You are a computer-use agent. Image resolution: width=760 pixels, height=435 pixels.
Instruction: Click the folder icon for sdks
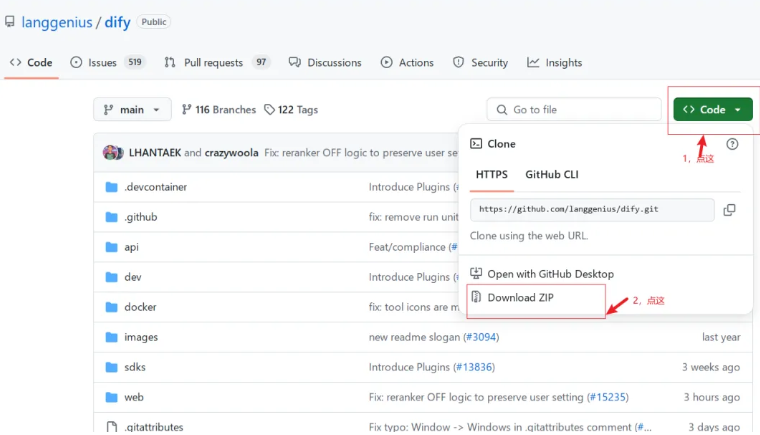click(111, 368)
